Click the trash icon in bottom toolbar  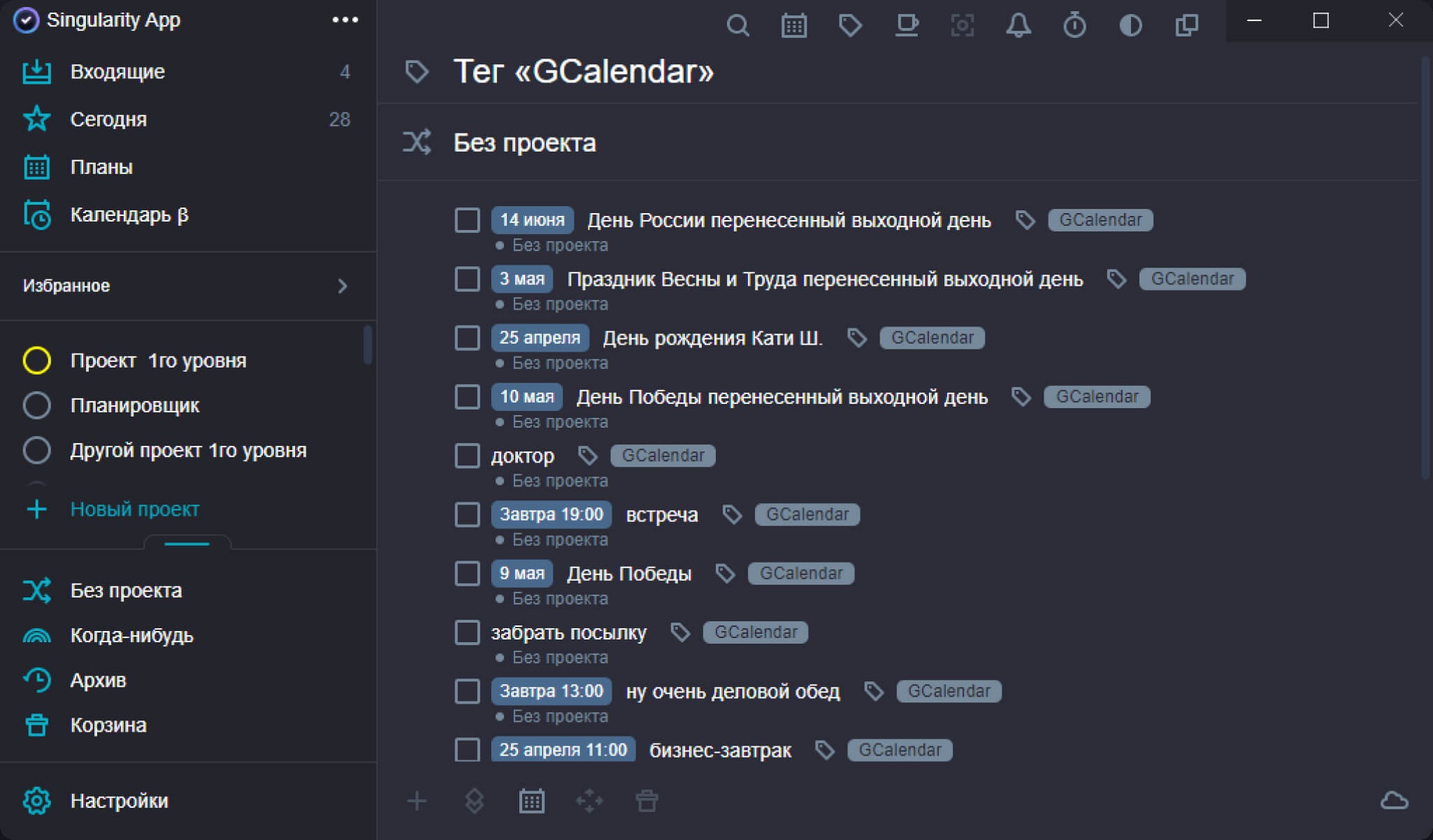click(x=647, y=801)
